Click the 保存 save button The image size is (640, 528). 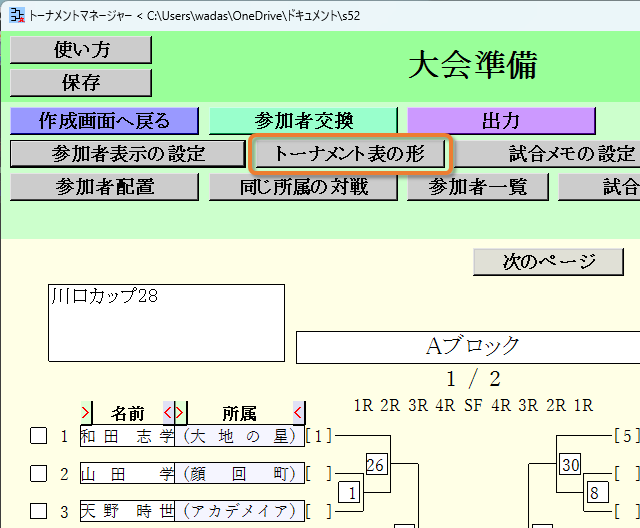tap(81, 83)
